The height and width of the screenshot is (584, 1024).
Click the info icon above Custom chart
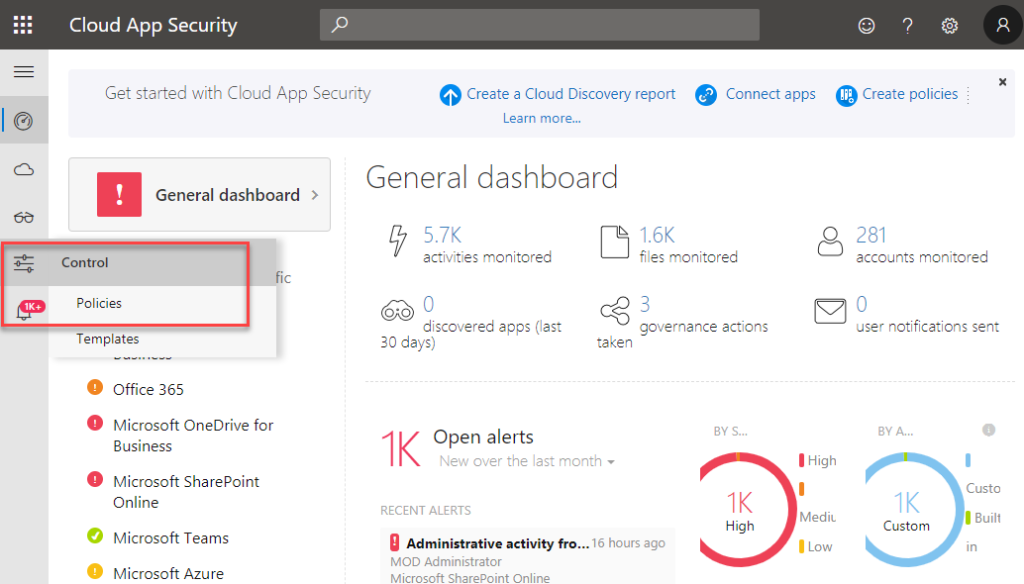coord(989,430)
